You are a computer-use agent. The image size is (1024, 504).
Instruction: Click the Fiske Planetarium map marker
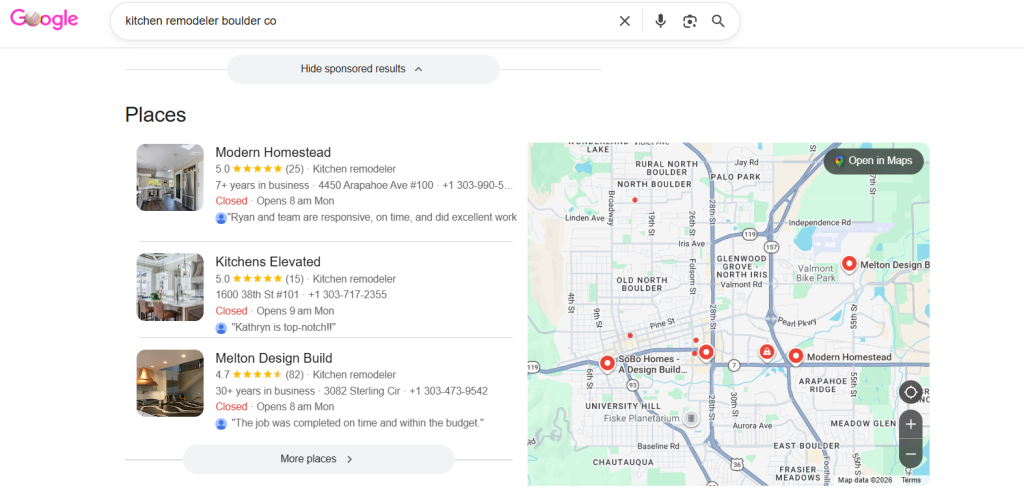(692, 418)
